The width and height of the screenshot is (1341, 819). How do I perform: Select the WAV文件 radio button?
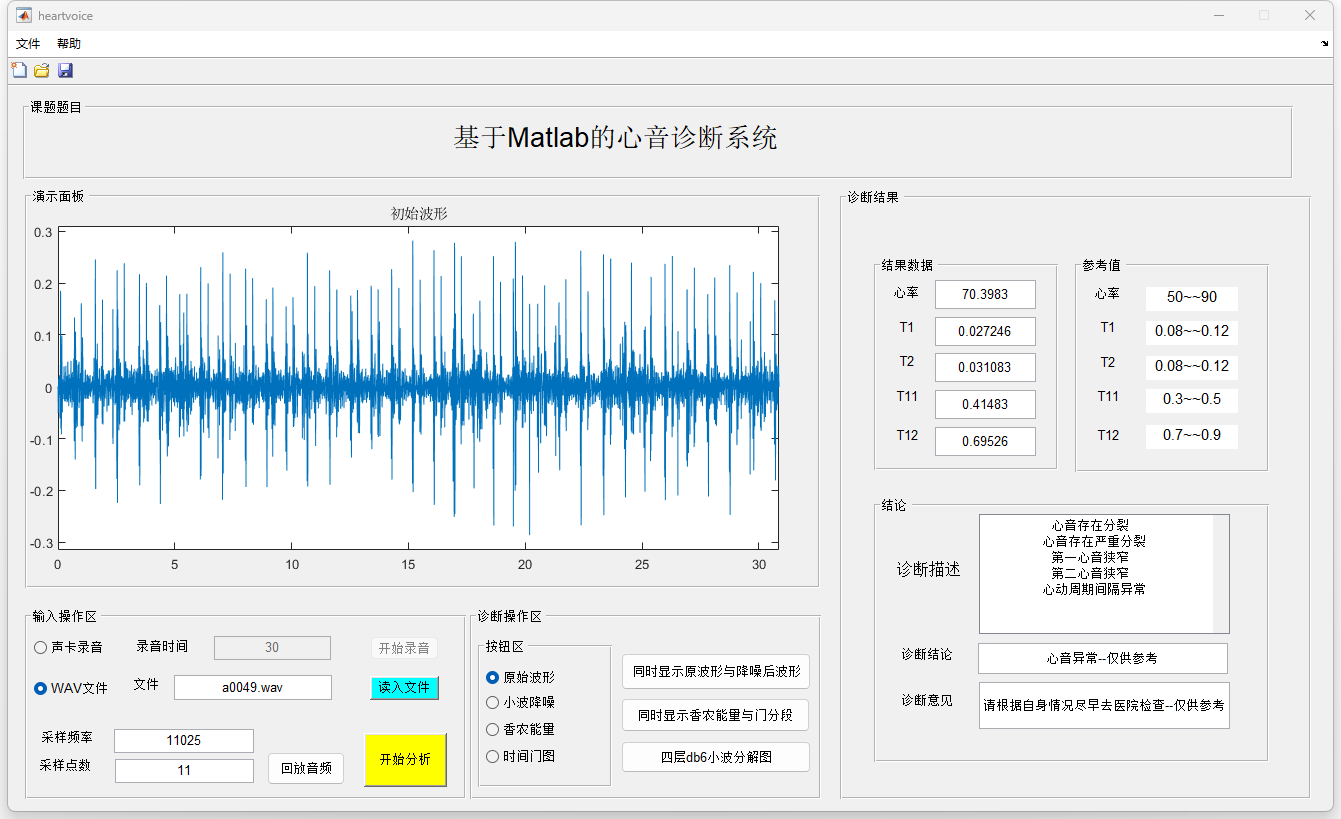41,688
